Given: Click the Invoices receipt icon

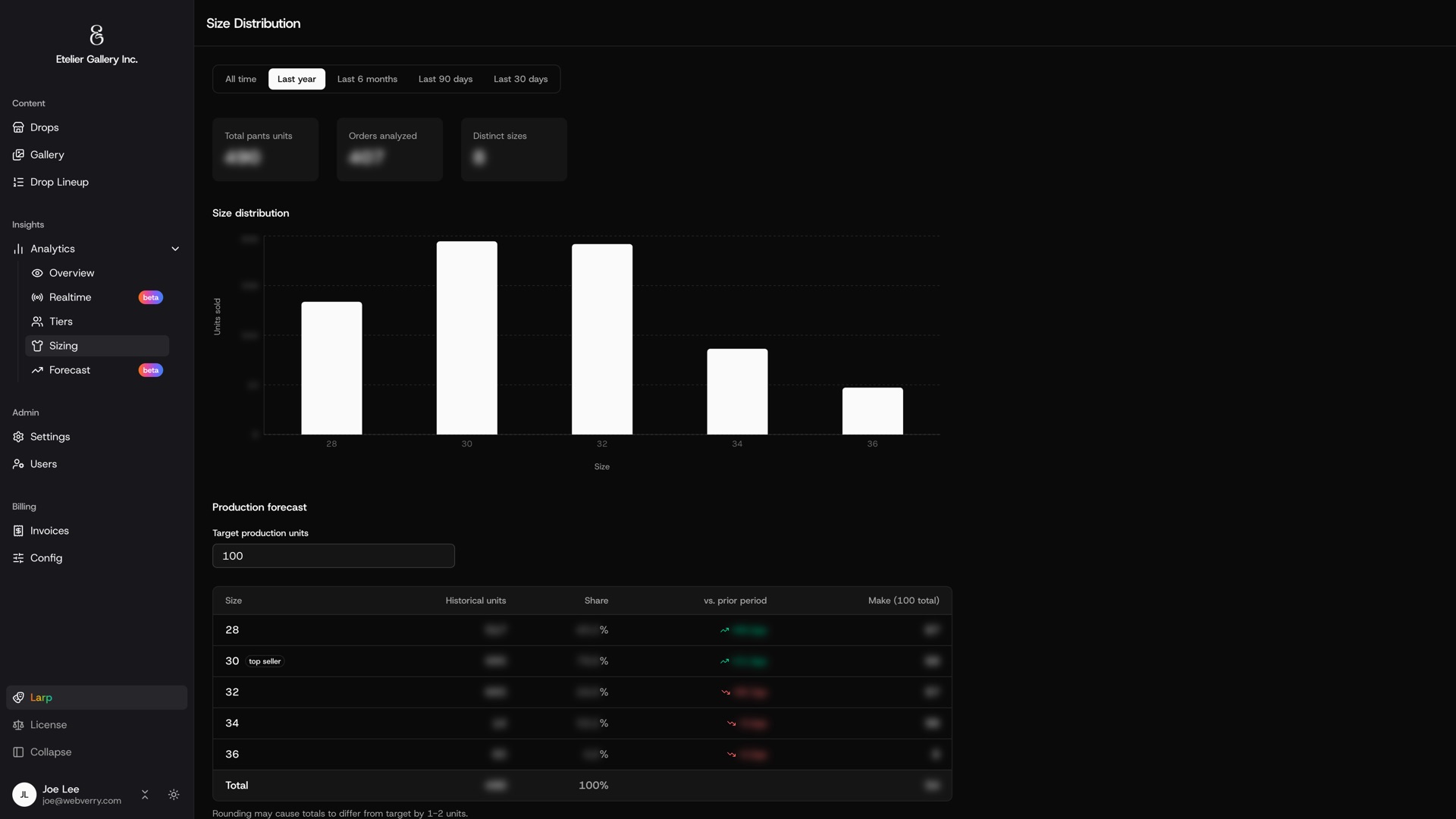Looking at the screenshot, I should pyautogui.click(x=18, y=531).
